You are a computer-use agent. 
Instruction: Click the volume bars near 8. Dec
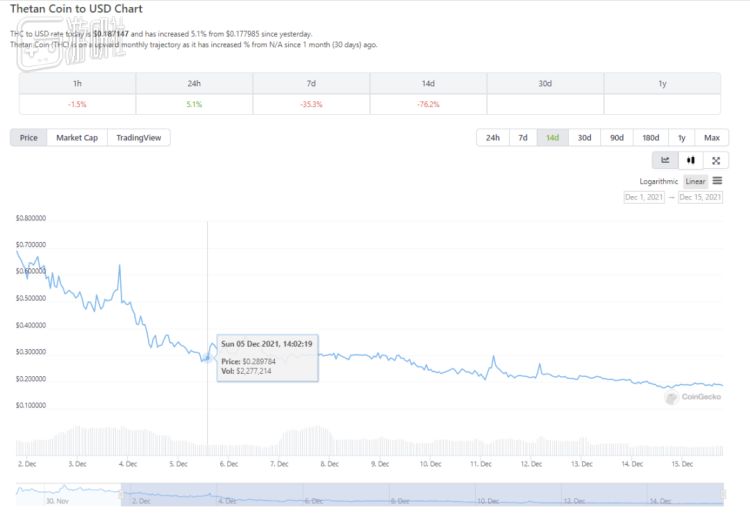coord(330,442)
